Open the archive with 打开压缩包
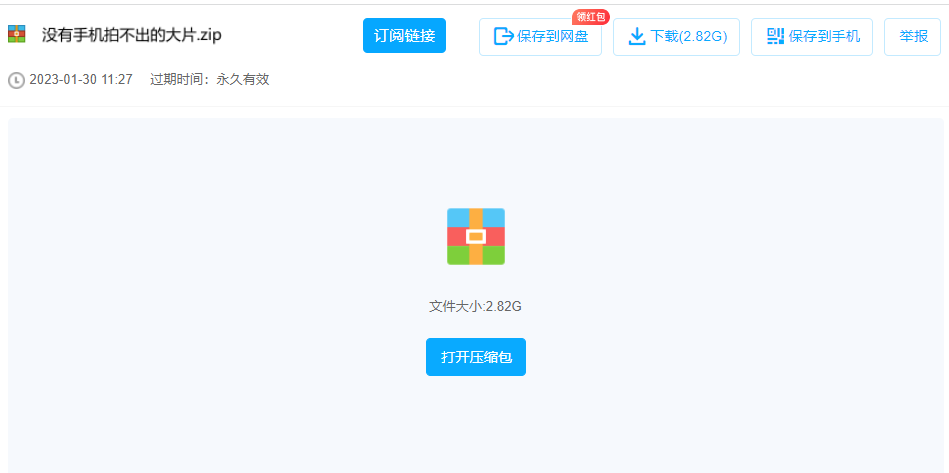 point(476,357)
